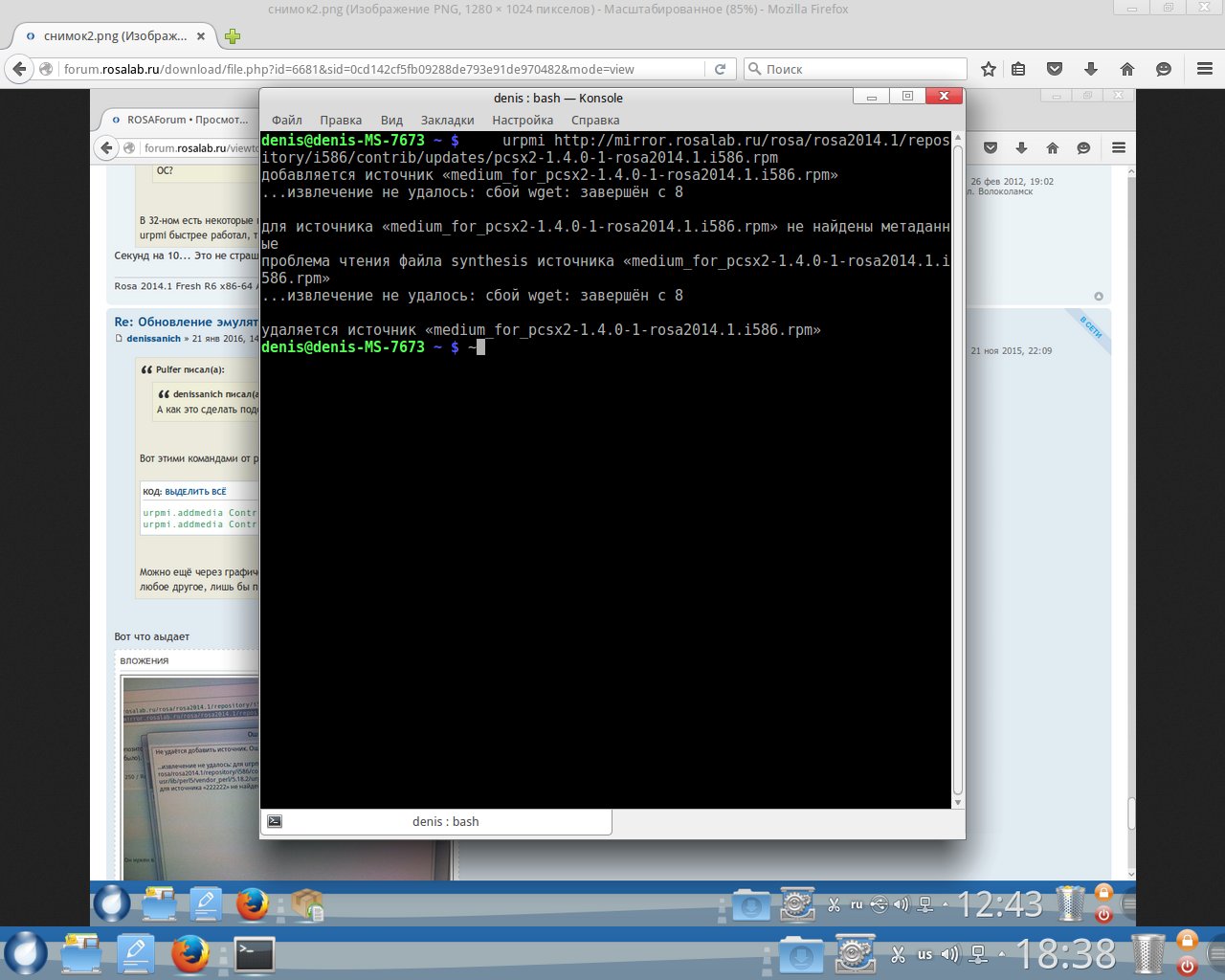Reload the page from the address bar

(720, 69)
